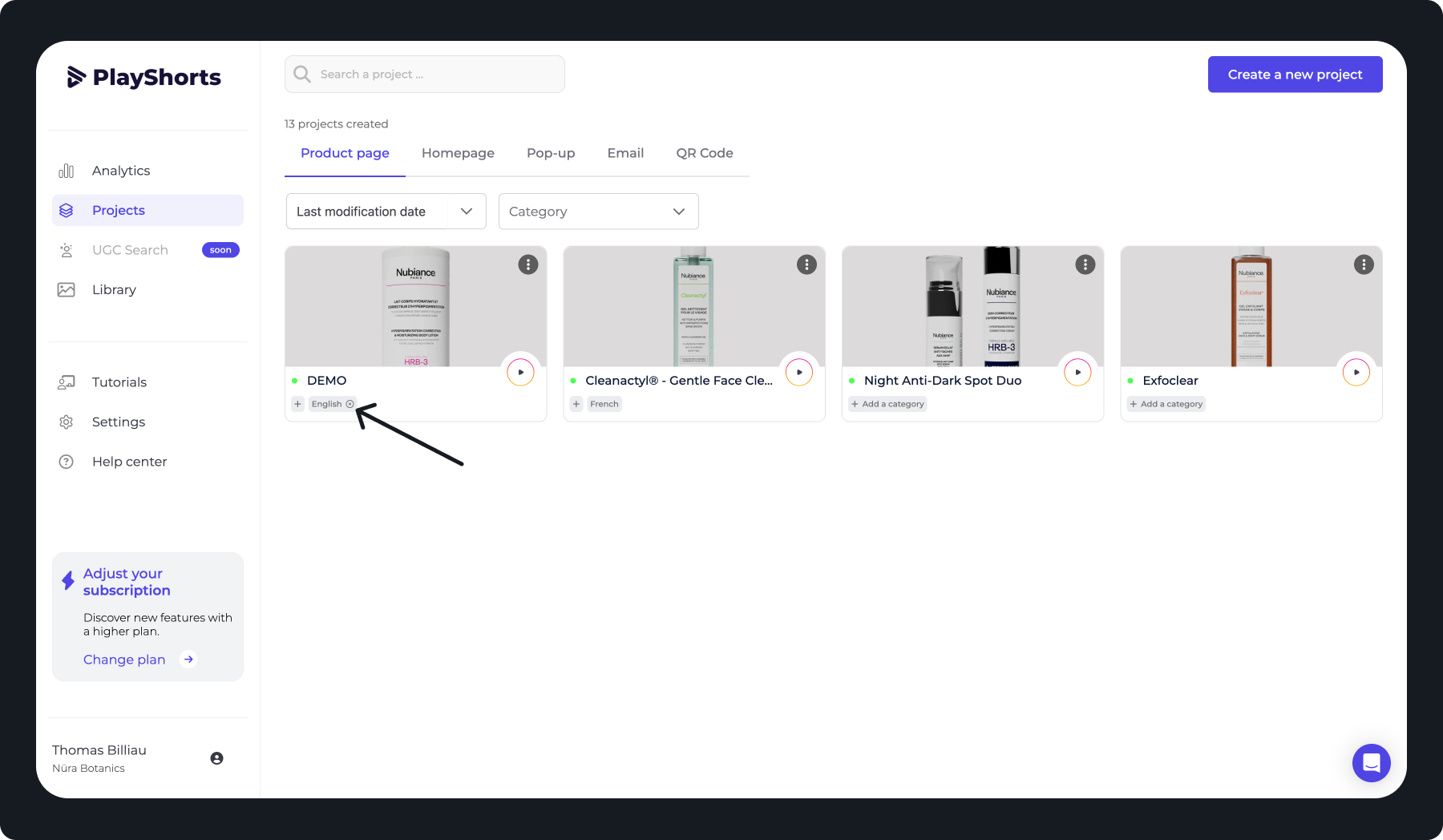Click the Adjust your subscription heading

[x=127, y=582]
